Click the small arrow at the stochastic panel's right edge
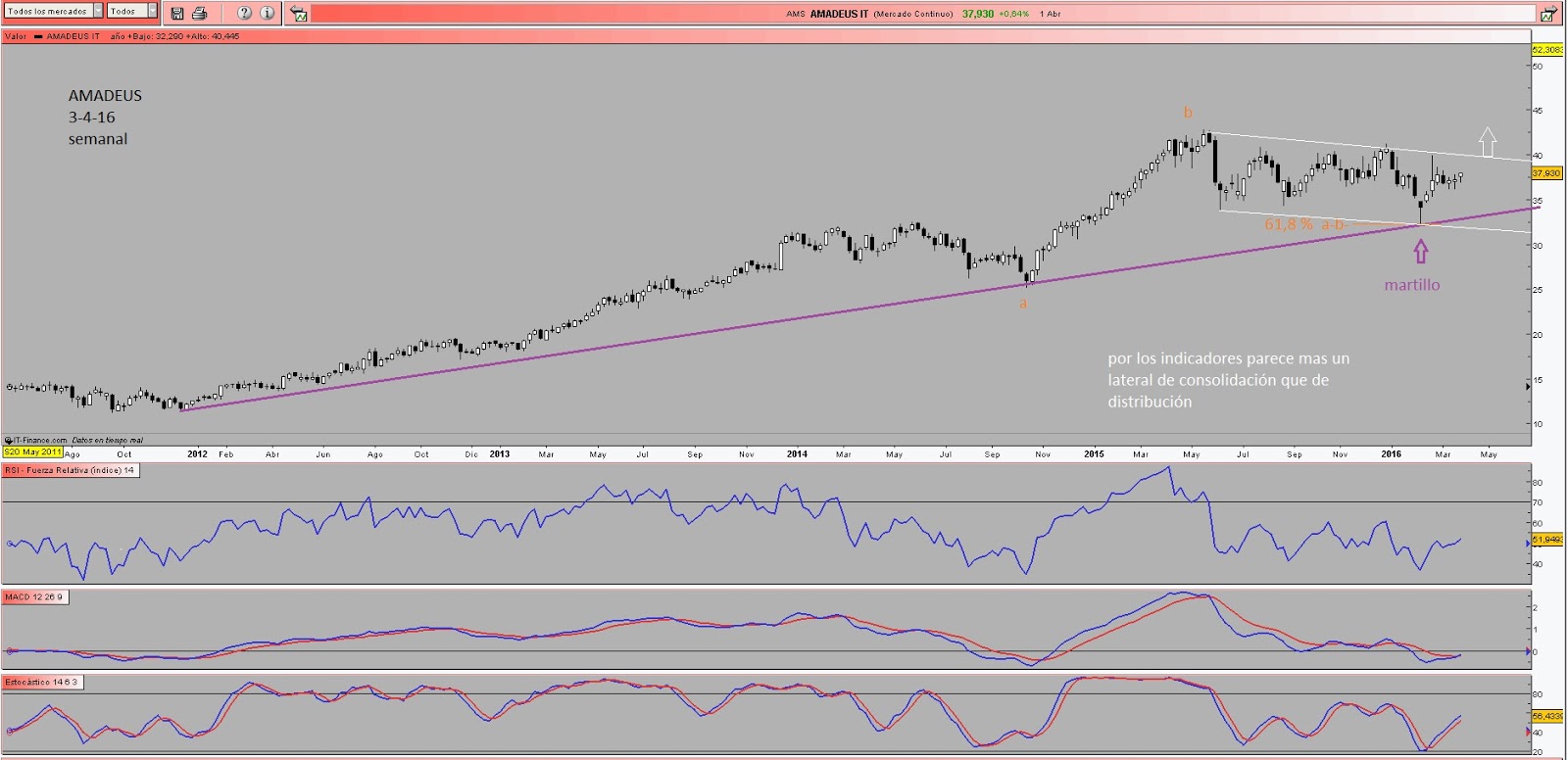Viewport: 1568px width, 760px height. 1527,732
